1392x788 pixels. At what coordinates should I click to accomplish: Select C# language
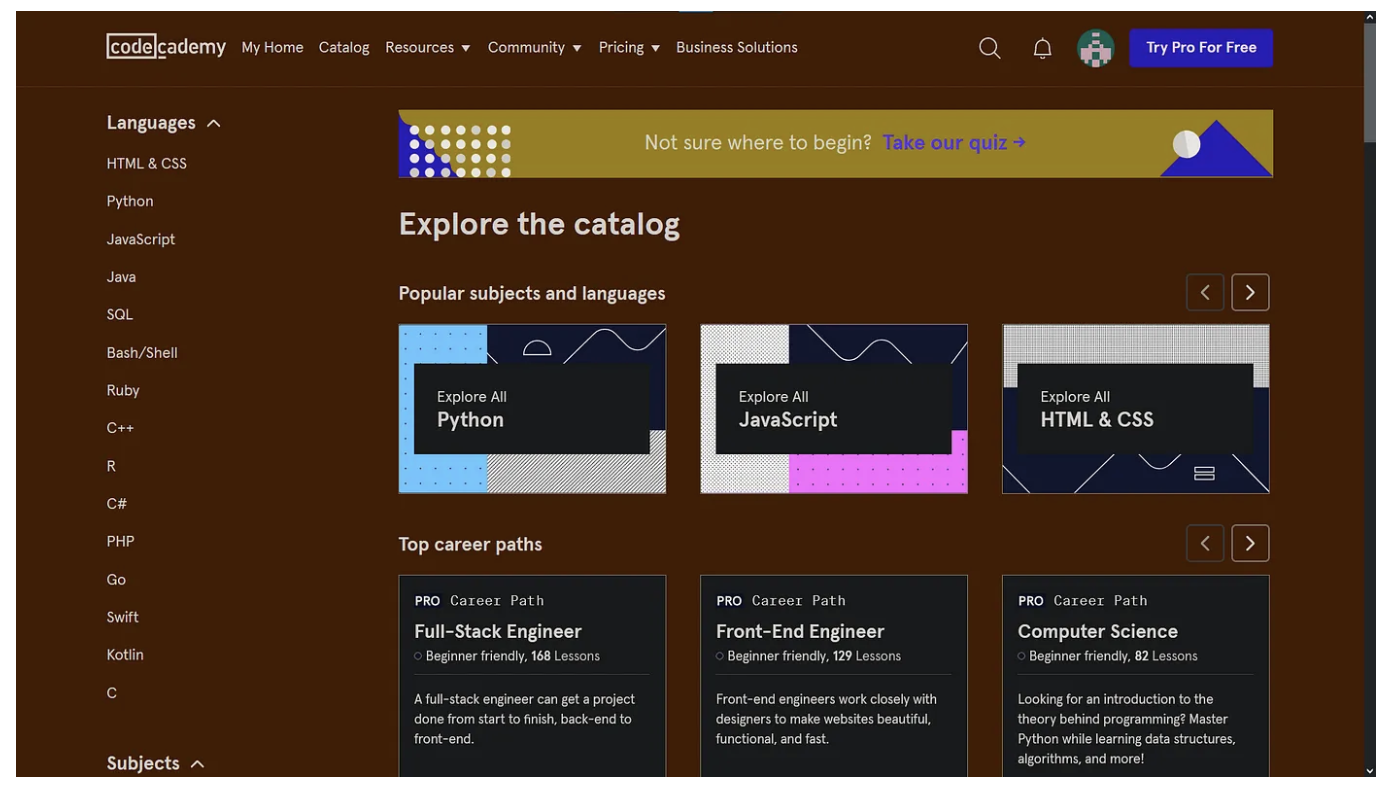pyautogui.click(x=117, y=503)
